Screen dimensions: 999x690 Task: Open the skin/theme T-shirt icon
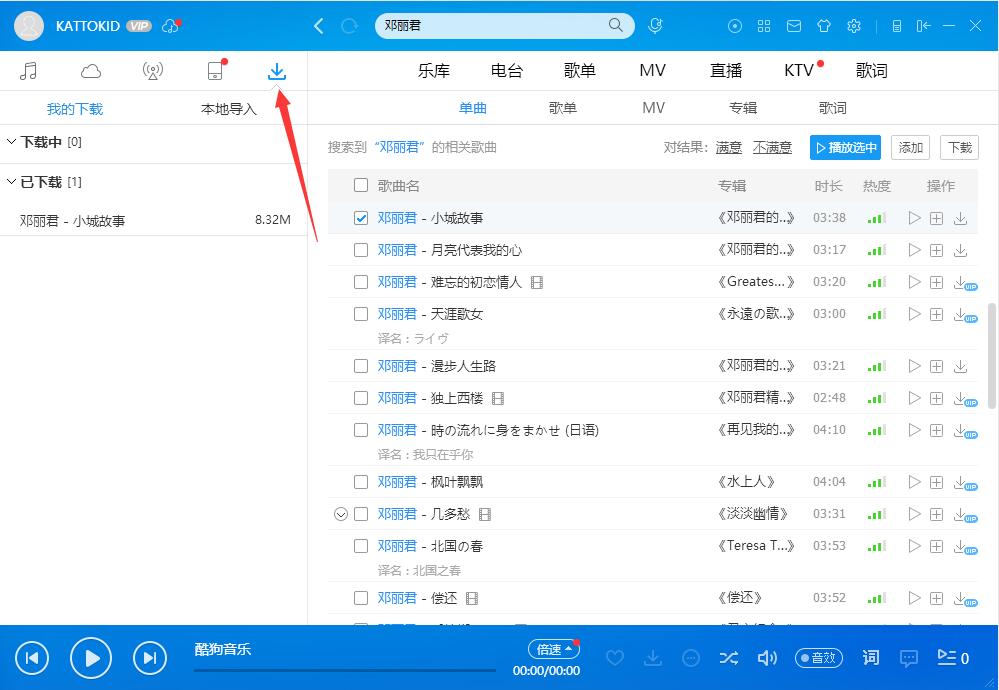coord(823,26)
